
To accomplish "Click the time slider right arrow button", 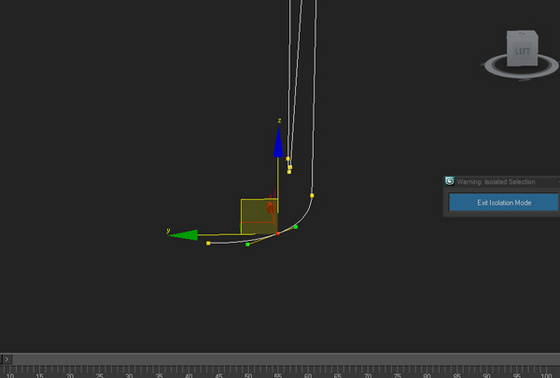I will point(7,359).
